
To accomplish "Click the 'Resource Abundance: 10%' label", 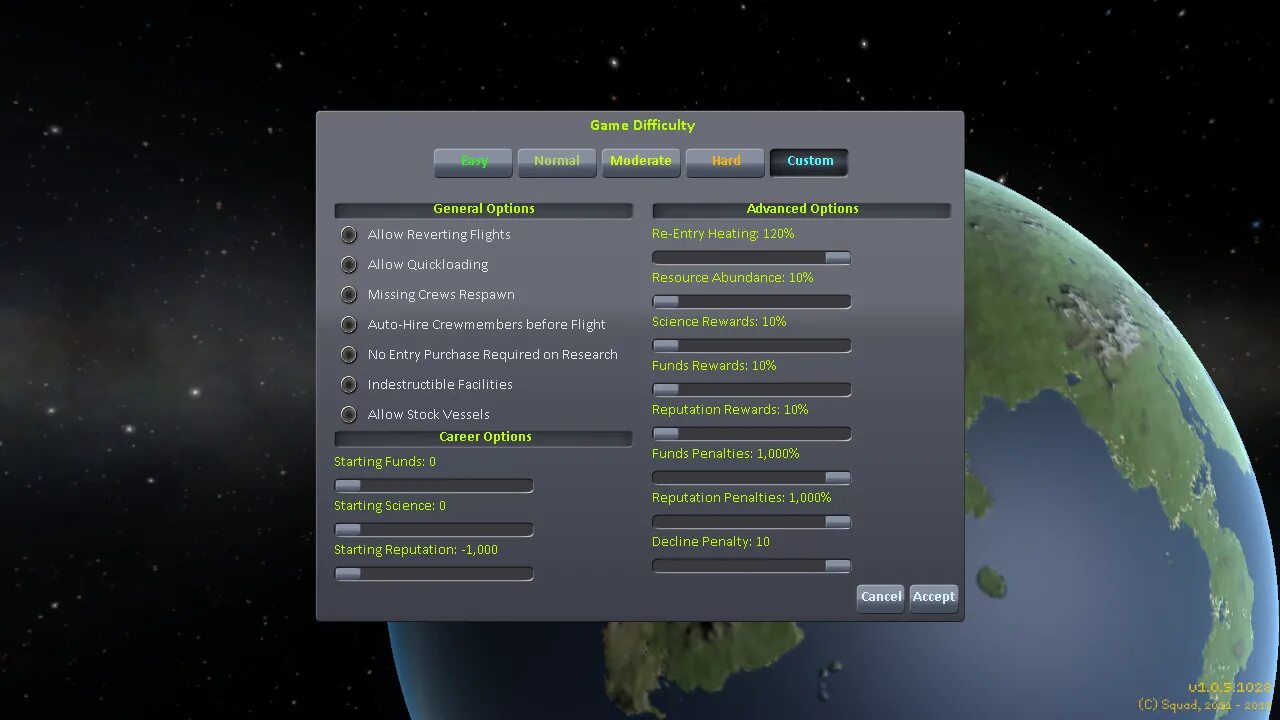I will pos(733,278).
